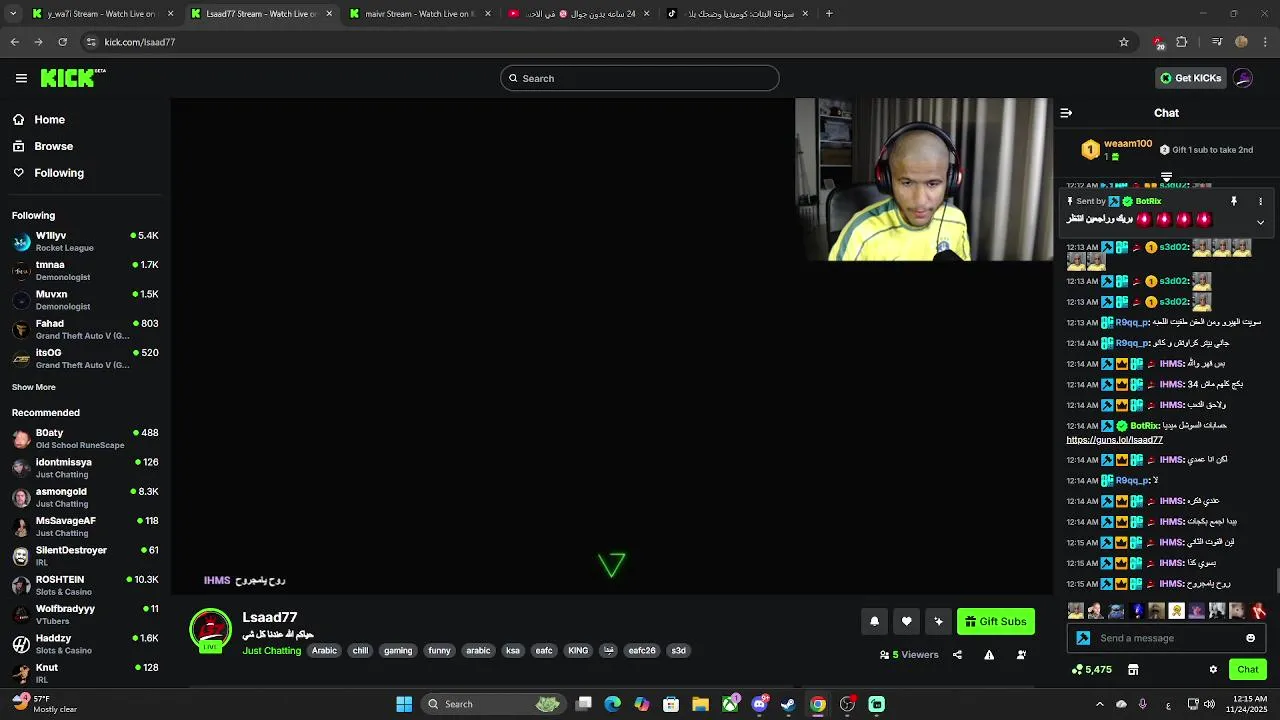Viewport: 1280px width, 720px height.
Task: Click weaam100 top gifter entry
Action: [1117, 150]
